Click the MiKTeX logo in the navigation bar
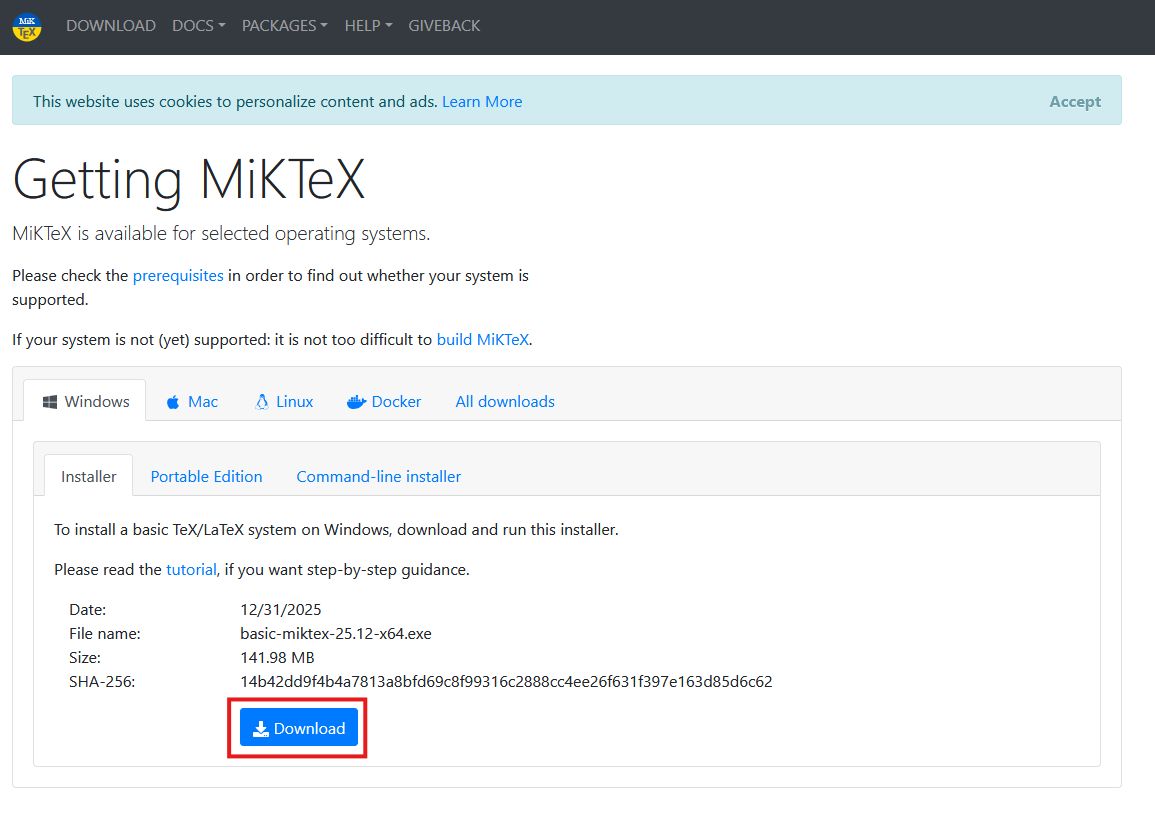Viewport: 1155px width, 822px height. [25, 26]
